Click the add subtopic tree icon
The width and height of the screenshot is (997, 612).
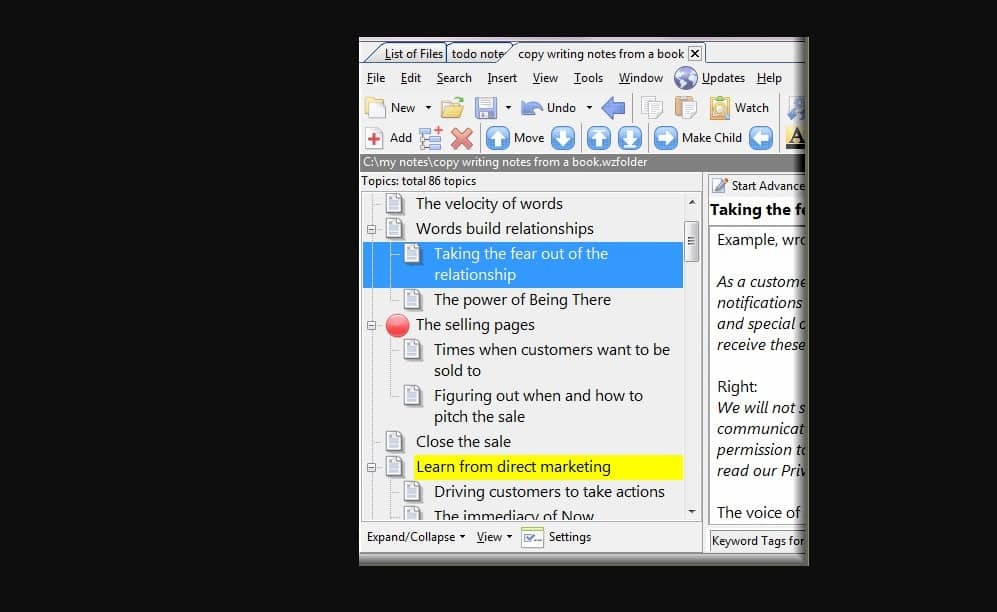pyautogui.click(x=431, y=138)
